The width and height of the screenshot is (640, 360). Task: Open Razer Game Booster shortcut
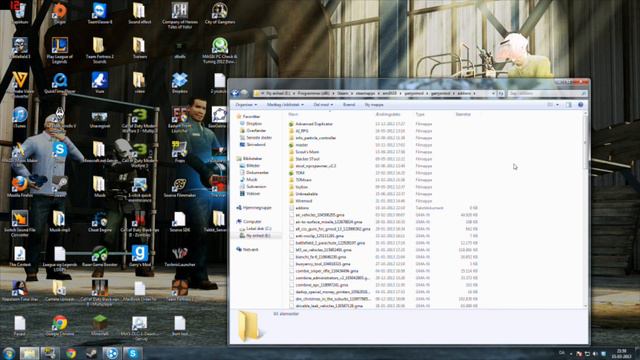tap(100, 256)
